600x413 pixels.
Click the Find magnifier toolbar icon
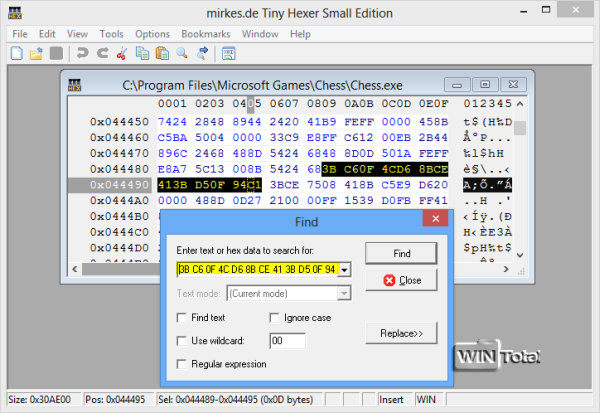coord(183,52)
